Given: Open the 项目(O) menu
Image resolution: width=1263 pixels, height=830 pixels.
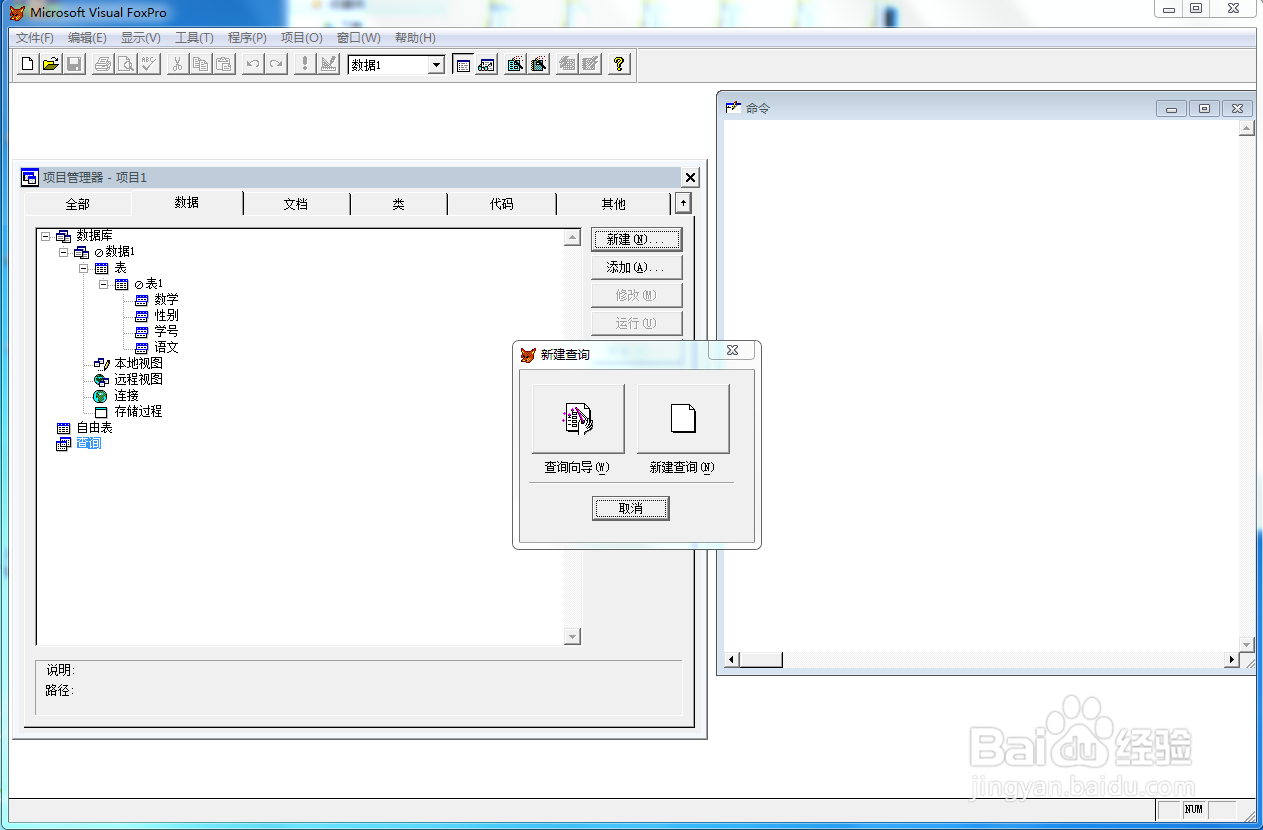Looking at the screenshot, I should [301, 38].
